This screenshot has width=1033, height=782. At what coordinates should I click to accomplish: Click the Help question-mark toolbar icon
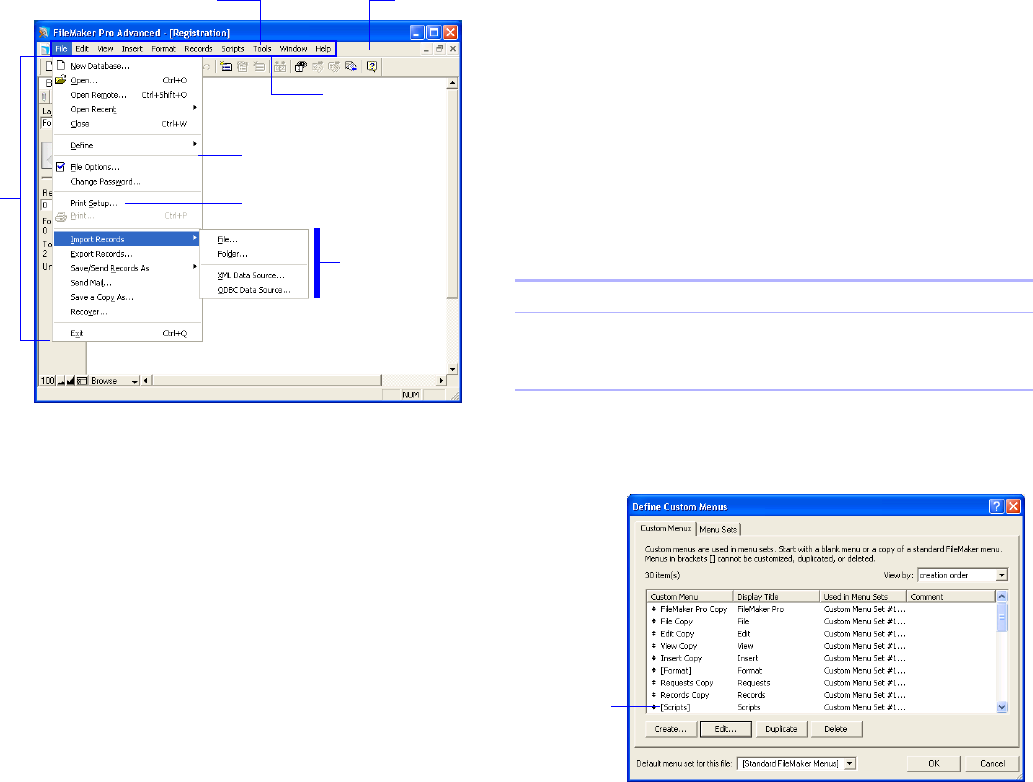tap(372, 67)
